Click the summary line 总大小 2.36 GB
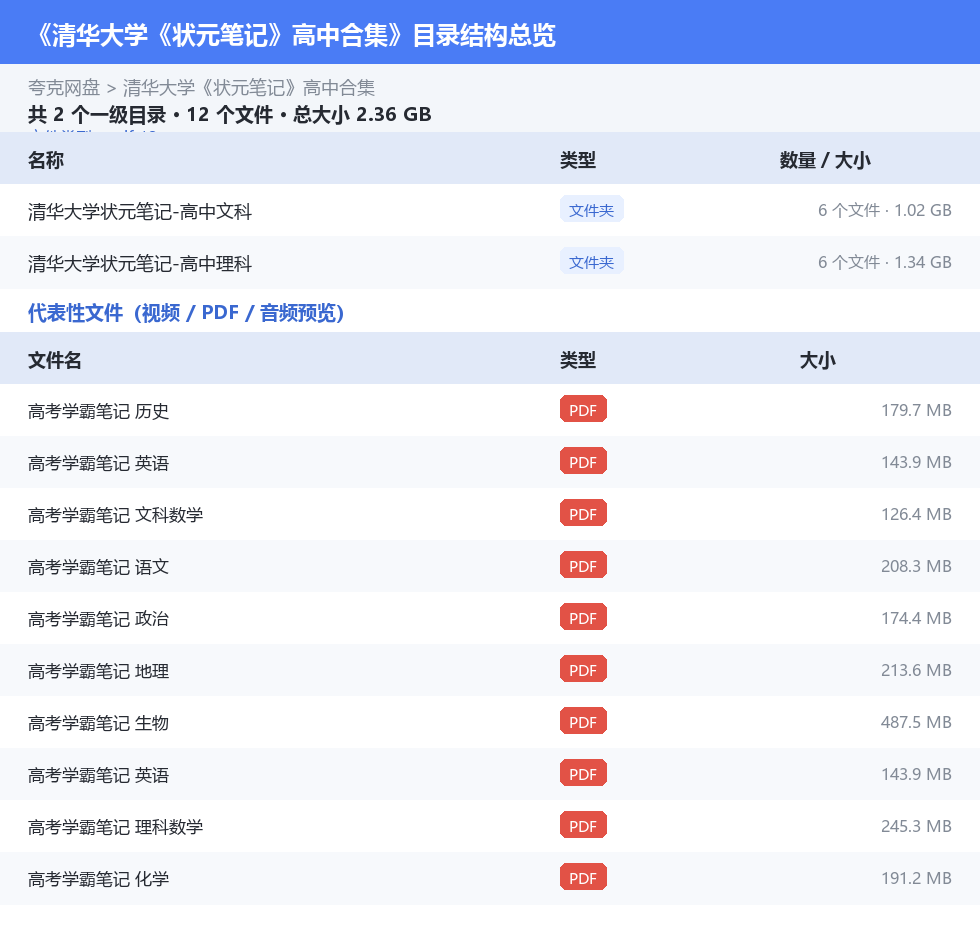Screen dimensions: 980x936 click(362, 114)
